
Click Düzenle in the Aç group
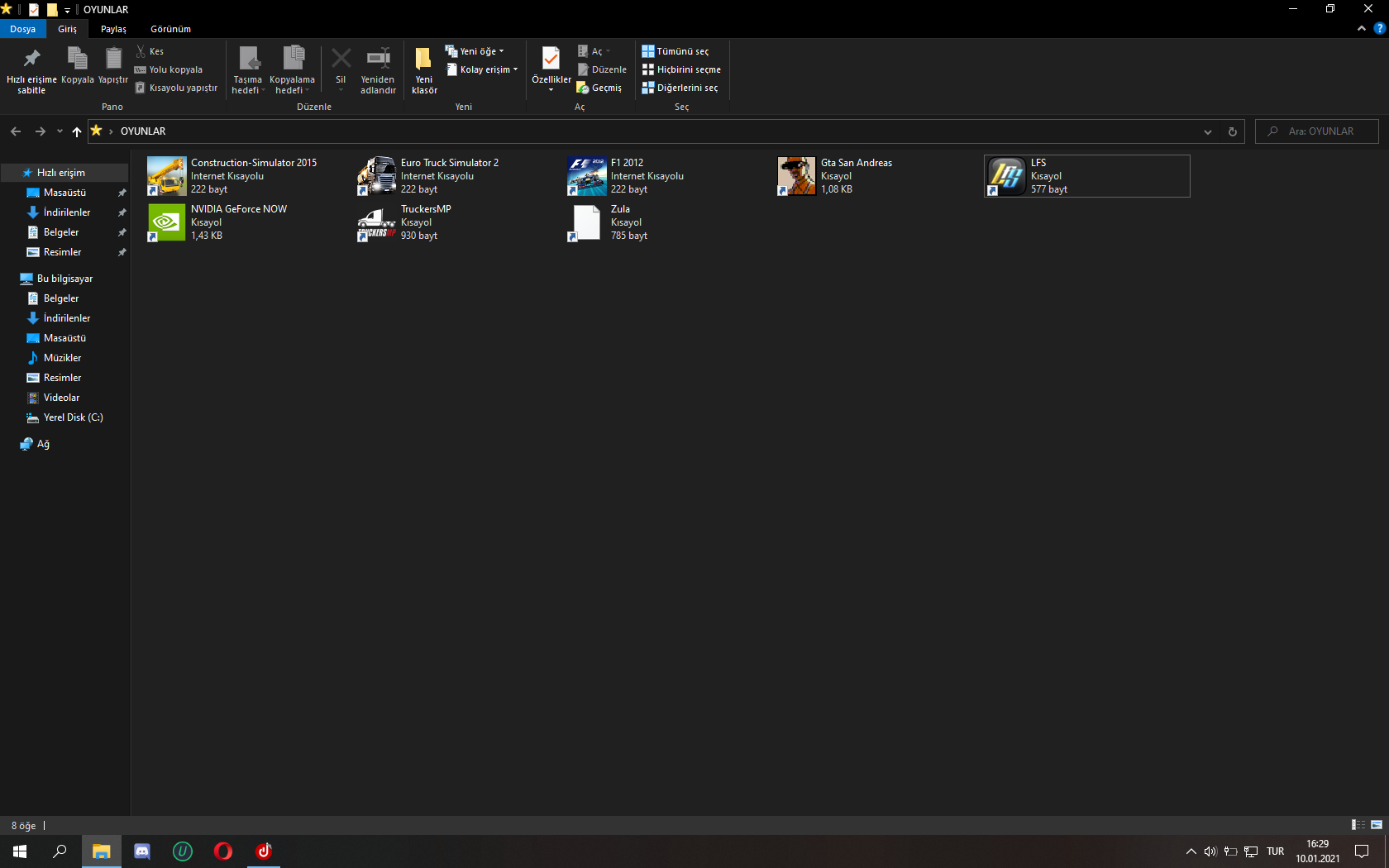click(602, 69)
